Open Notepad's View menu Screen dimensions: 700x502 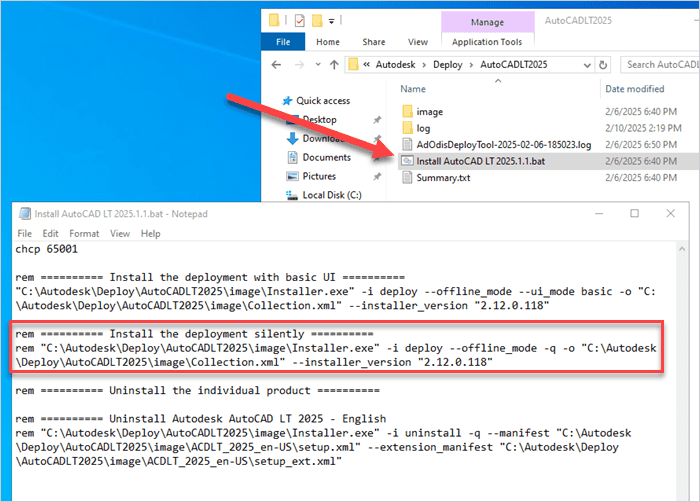120,234
